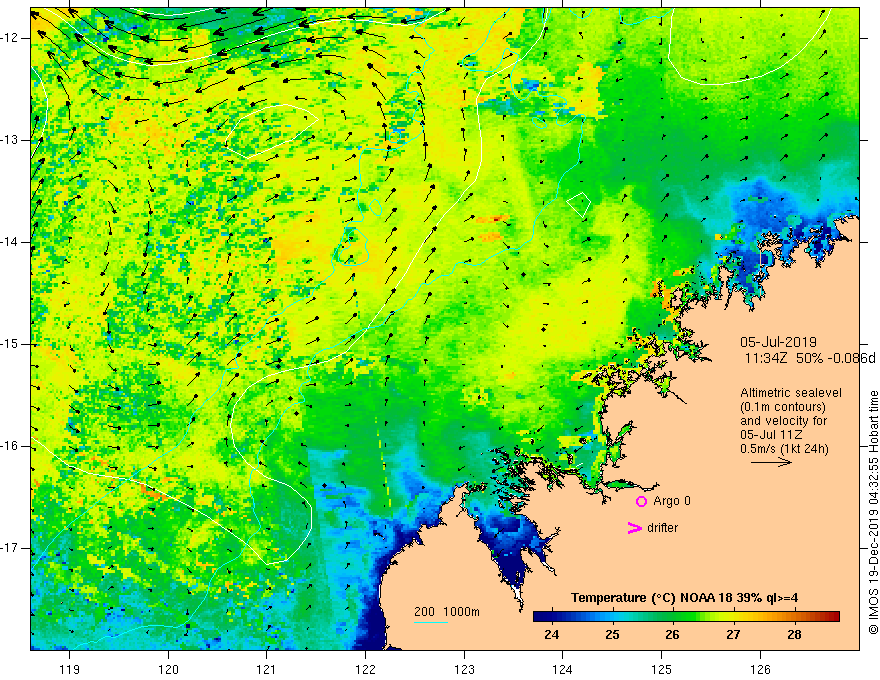The width and height of the screenshot is (880, 680).
Task: Click the temperature color bar at 28
Action: (x=794, y=617)
